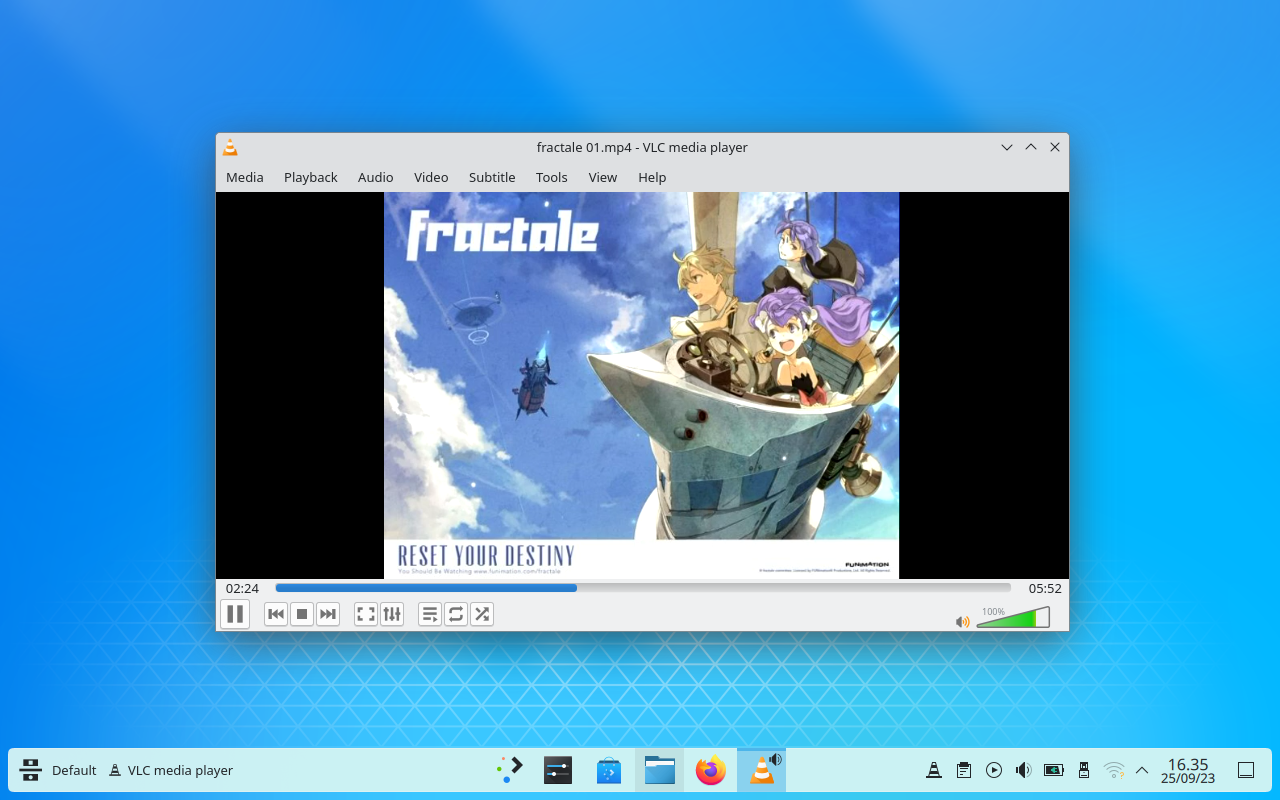Open the Help menu
Screen dimensions: 1280x800
coord(652,177)
